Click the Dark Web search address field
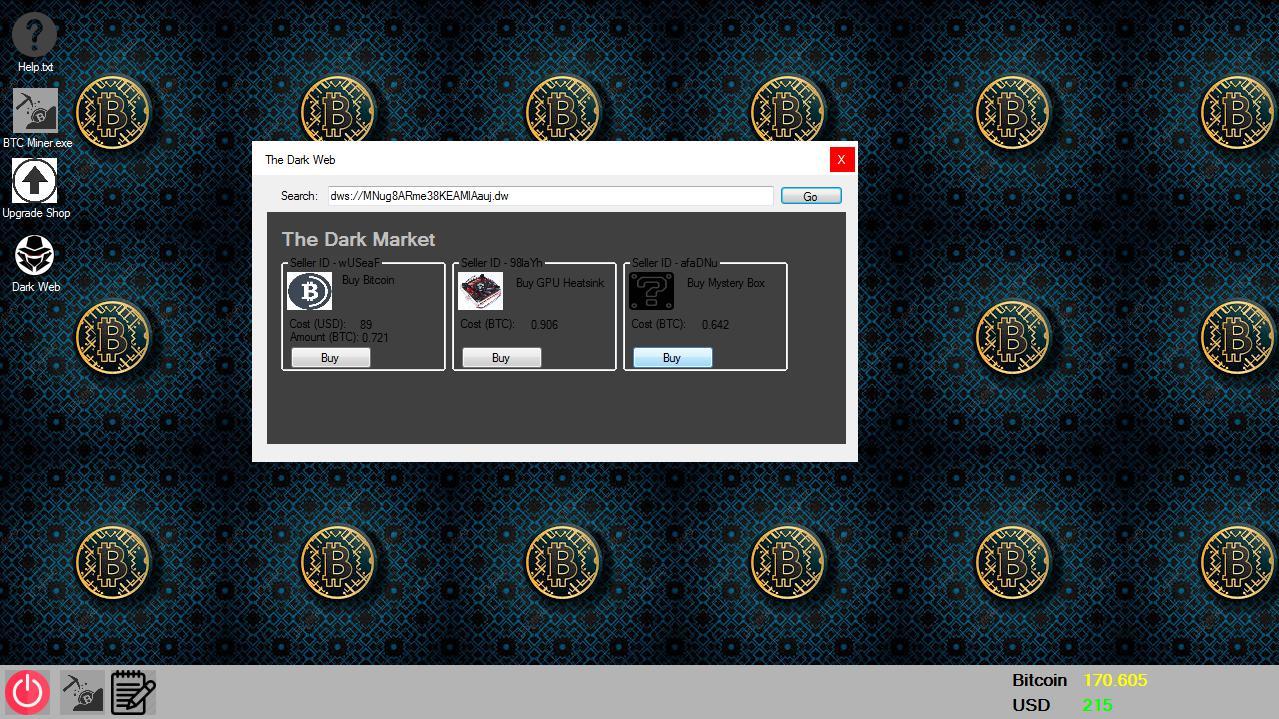Viewport: 1279px width, 719px height. point(550,196)
